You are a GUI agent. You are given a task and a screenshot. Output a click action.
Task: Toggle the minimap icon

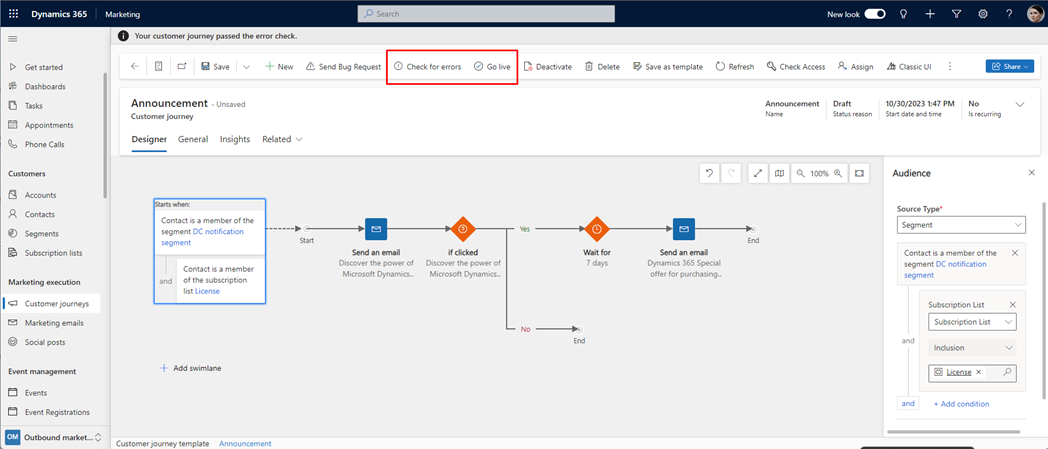pyautogui.click(x=779, y=173)
